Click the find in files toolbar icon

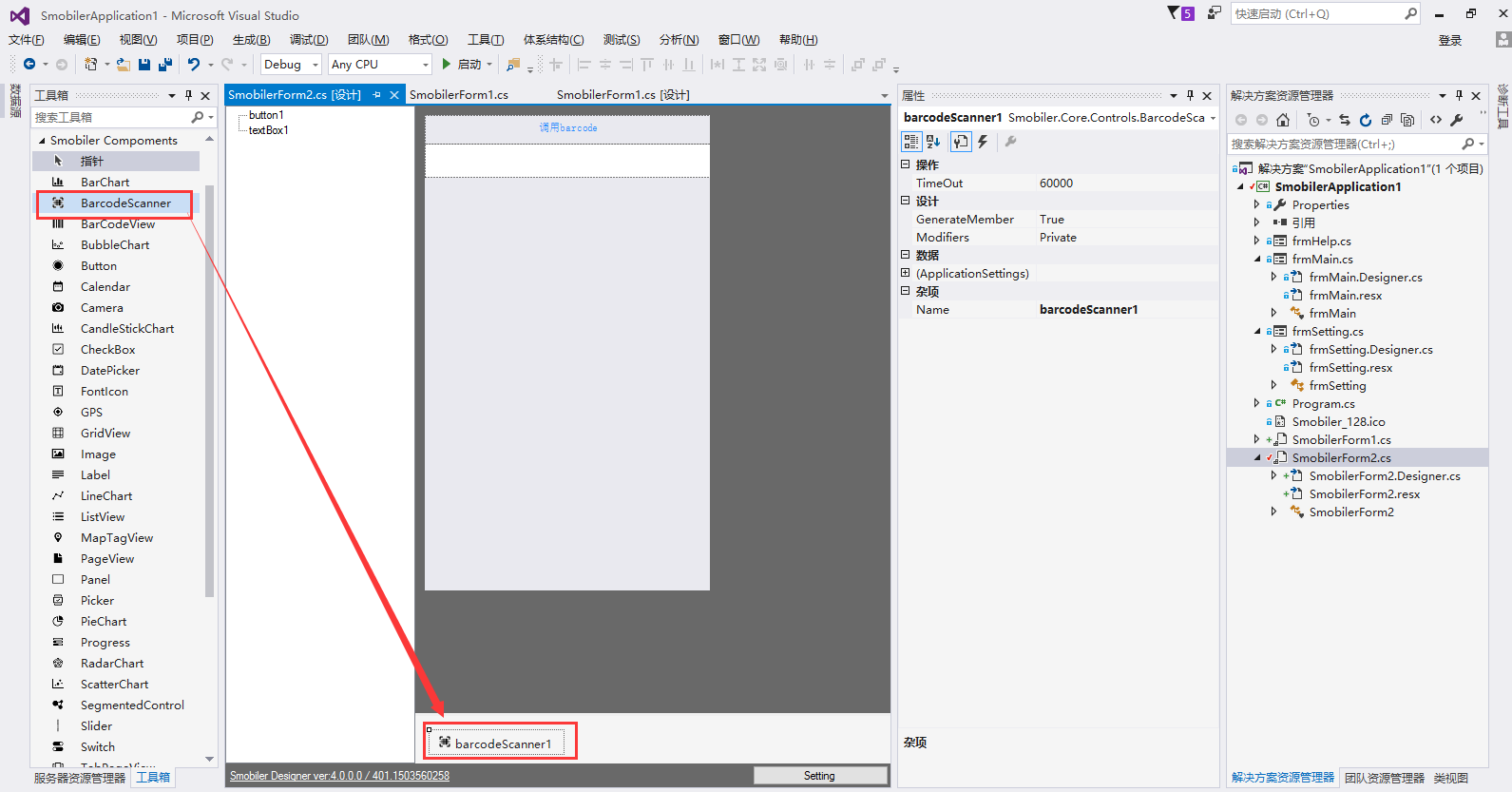click(513, 64)
